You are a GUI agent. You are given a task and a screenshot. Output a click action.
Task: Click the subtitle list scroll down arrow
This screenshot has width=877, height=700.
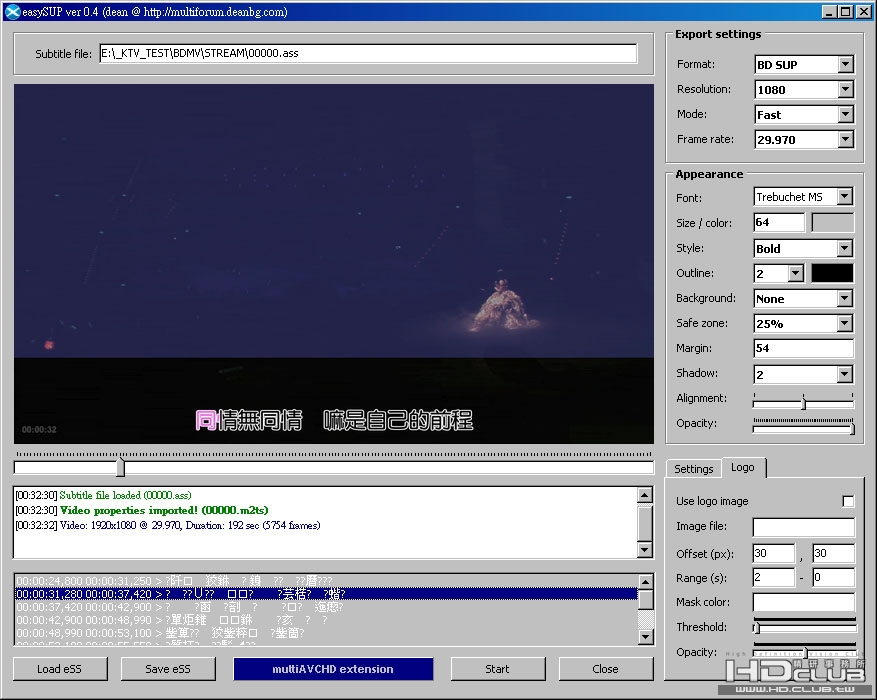click(645, 636)
